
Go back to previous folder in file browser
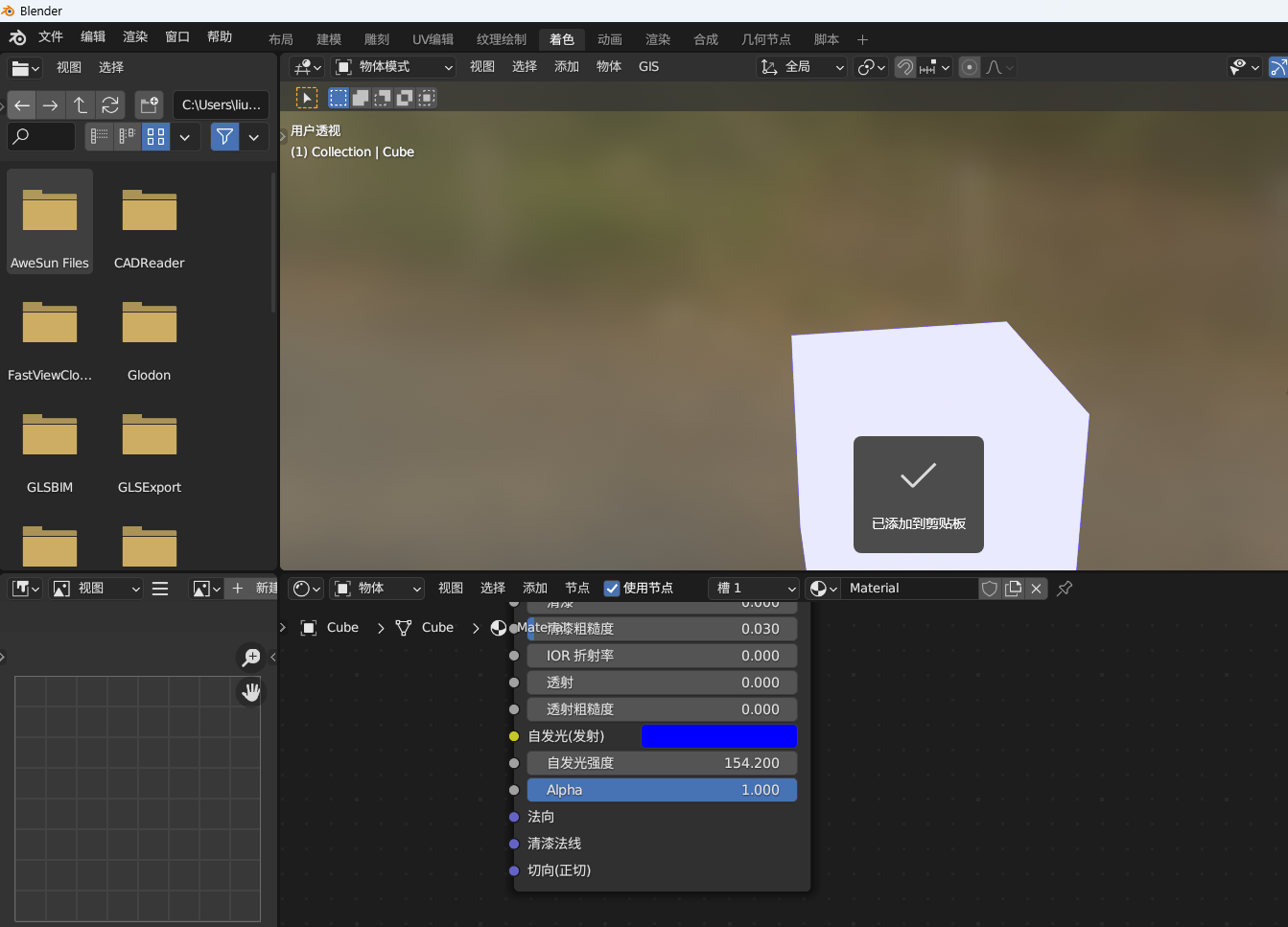[22, 104]
